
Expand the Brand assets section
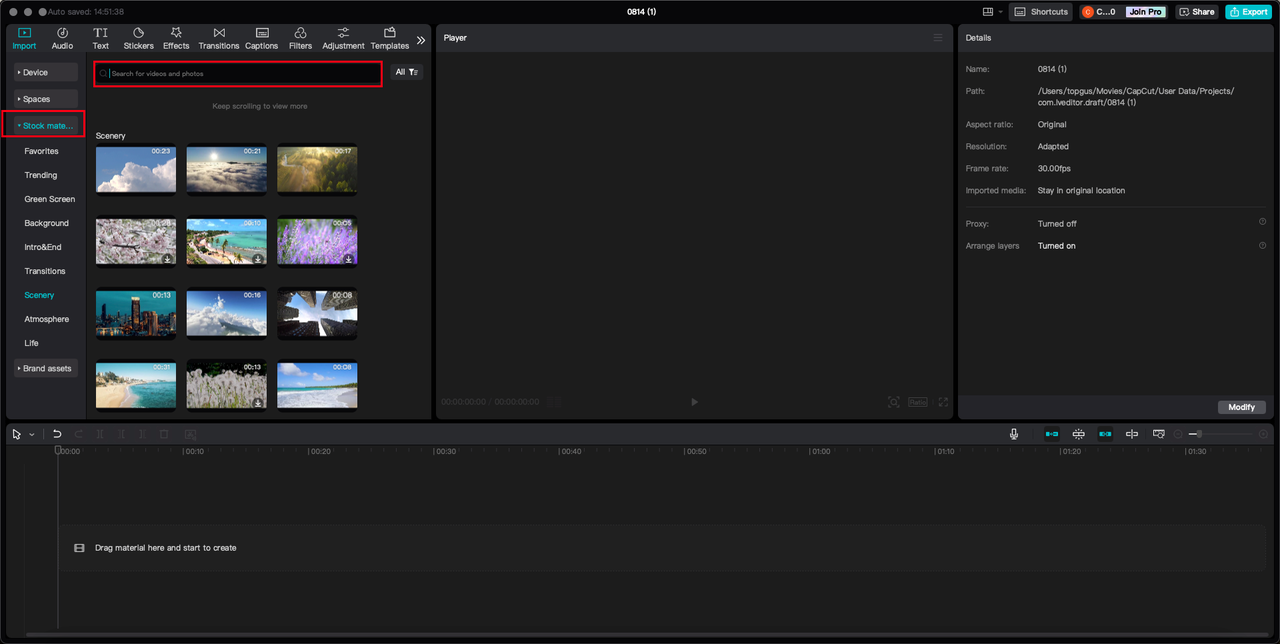tap(46, 368)
